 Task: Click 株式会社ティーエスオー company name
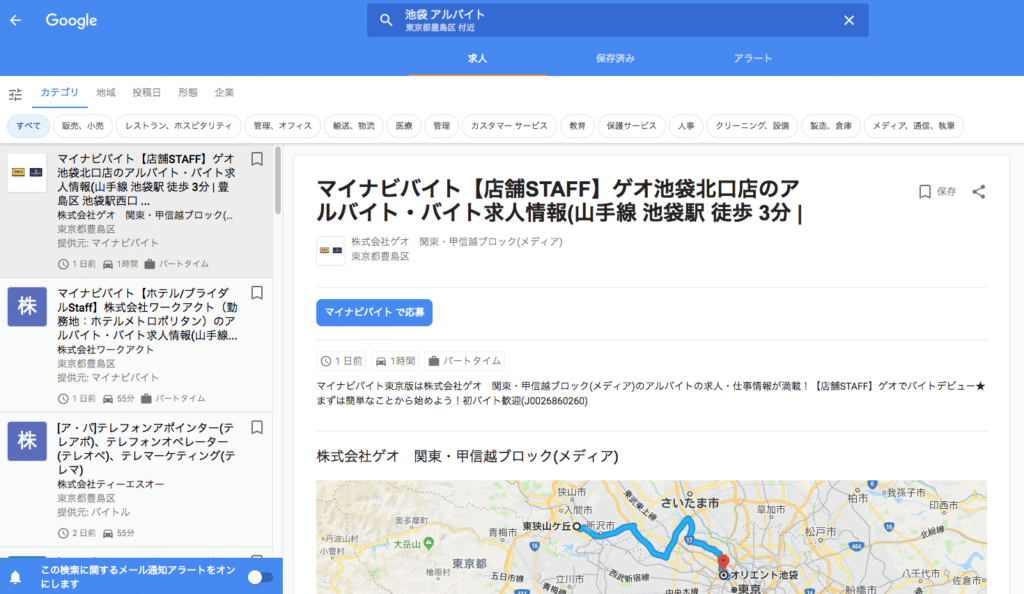[x=110, y=484]
